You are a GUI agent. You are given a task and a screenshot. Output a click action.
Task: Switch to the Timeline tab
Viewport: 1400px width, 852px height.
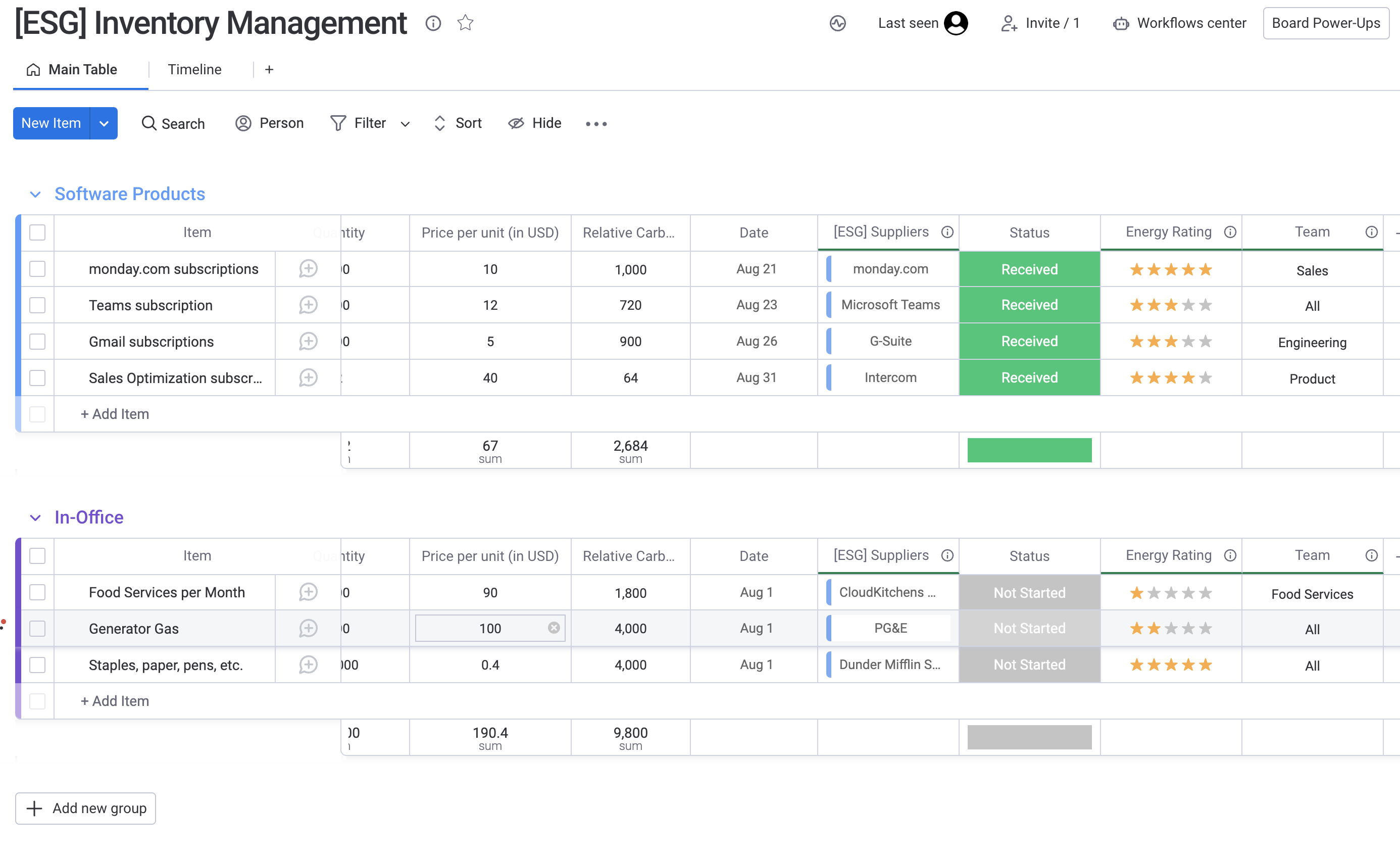194,69
